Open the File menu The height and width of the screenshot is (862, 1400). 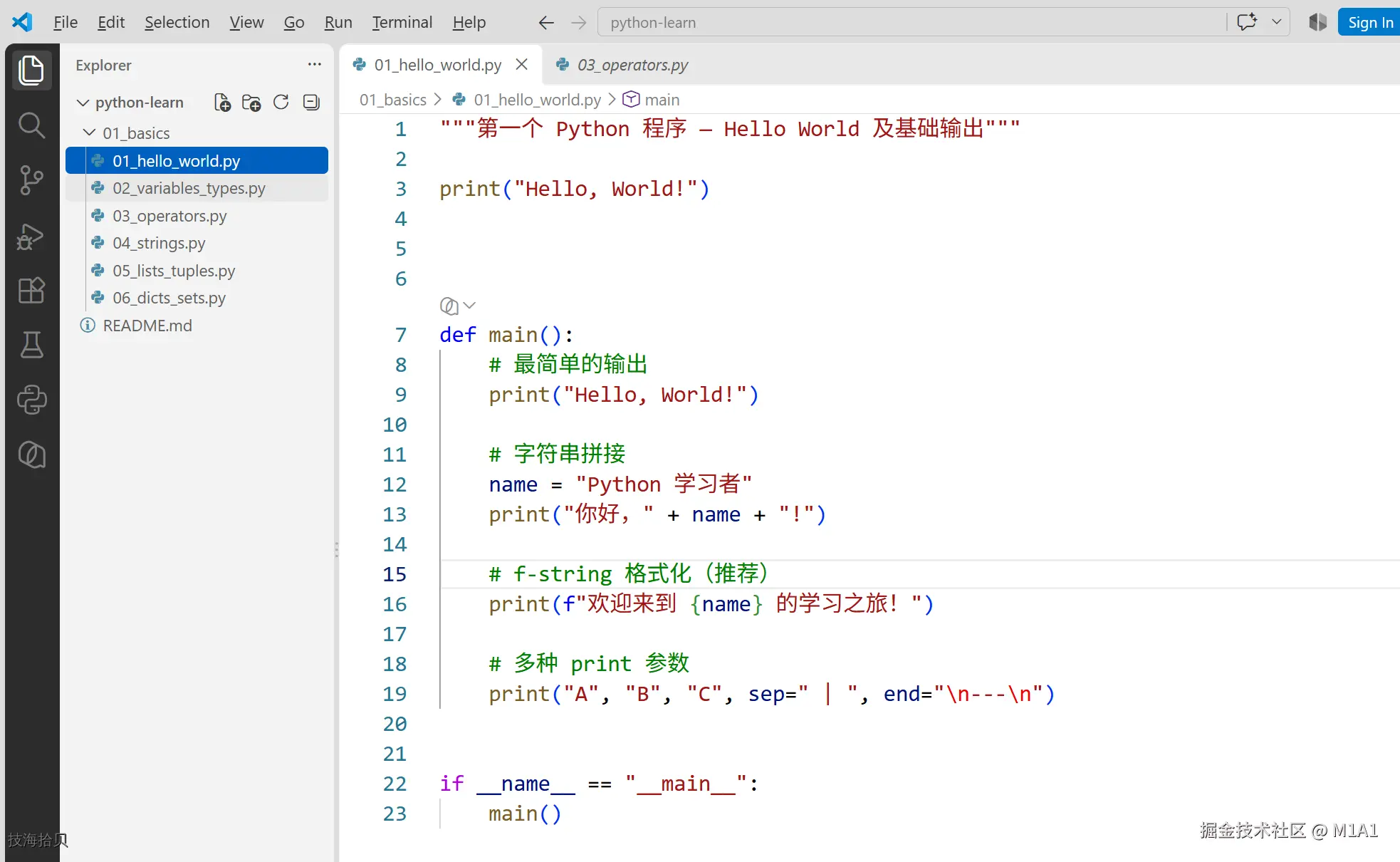(66, 23)
